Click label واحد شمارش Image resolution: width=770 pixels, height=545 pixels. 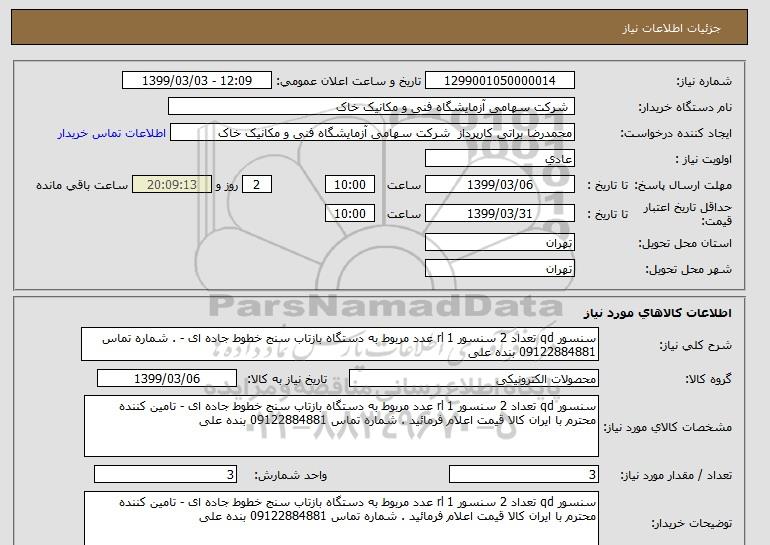tap(291, 475)
